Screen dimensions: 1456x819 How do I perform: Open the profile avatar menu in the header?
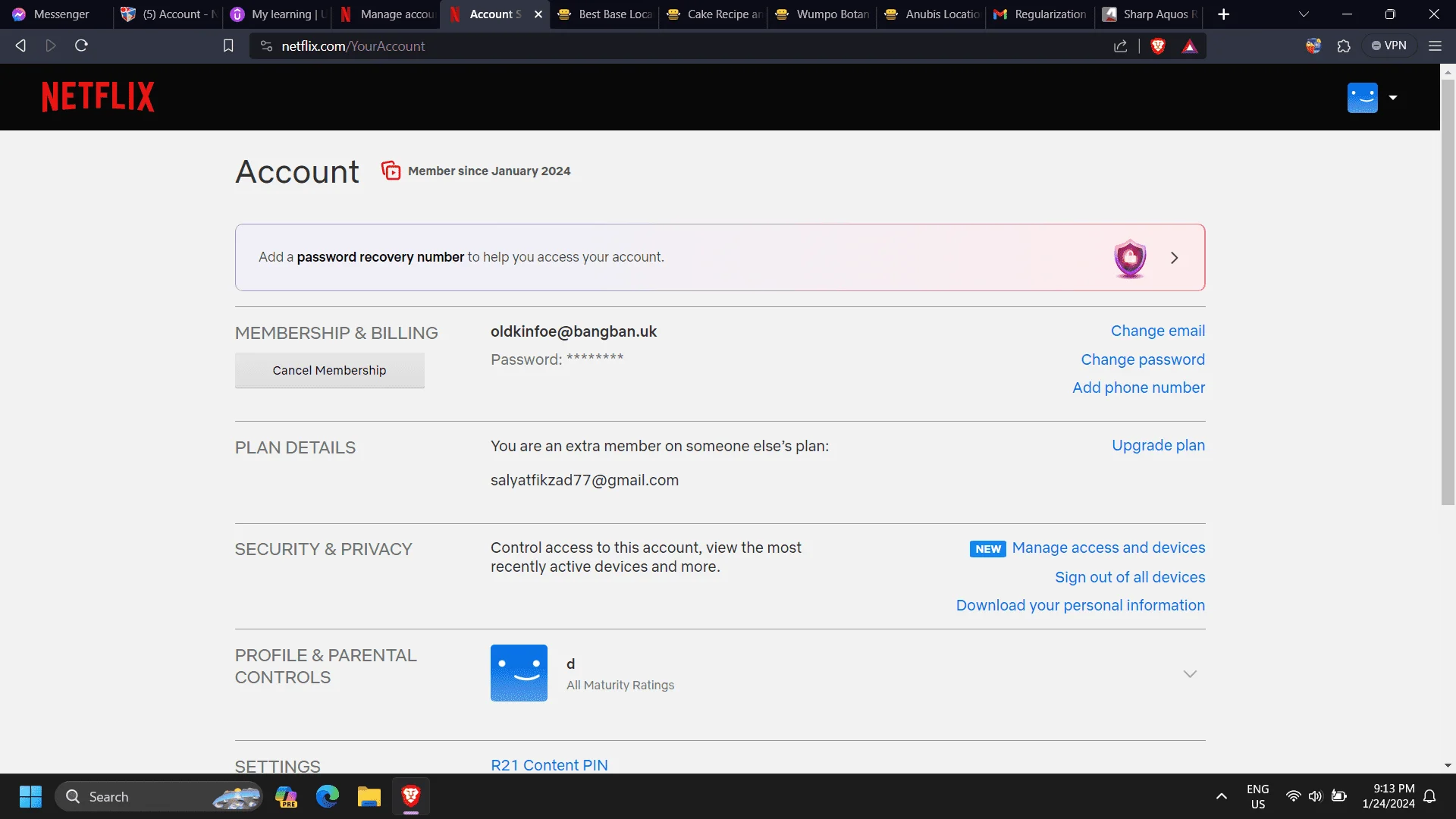point(1362,98)
